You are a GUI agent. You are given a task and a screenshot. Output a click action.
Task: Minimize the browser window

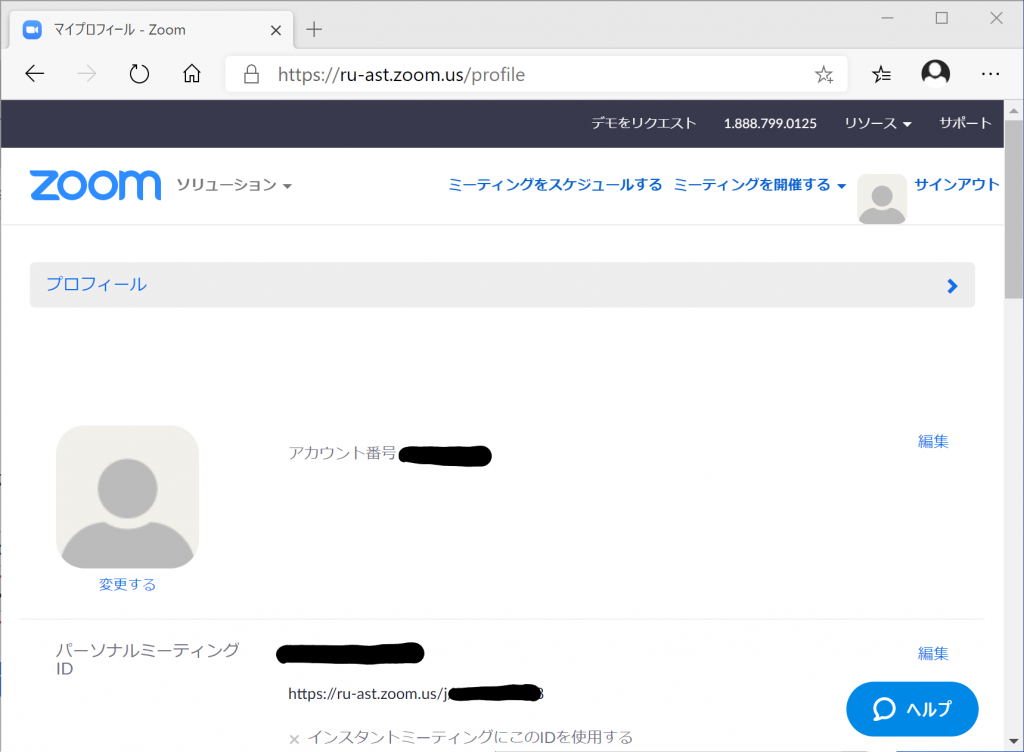click(x=887, y=18)
